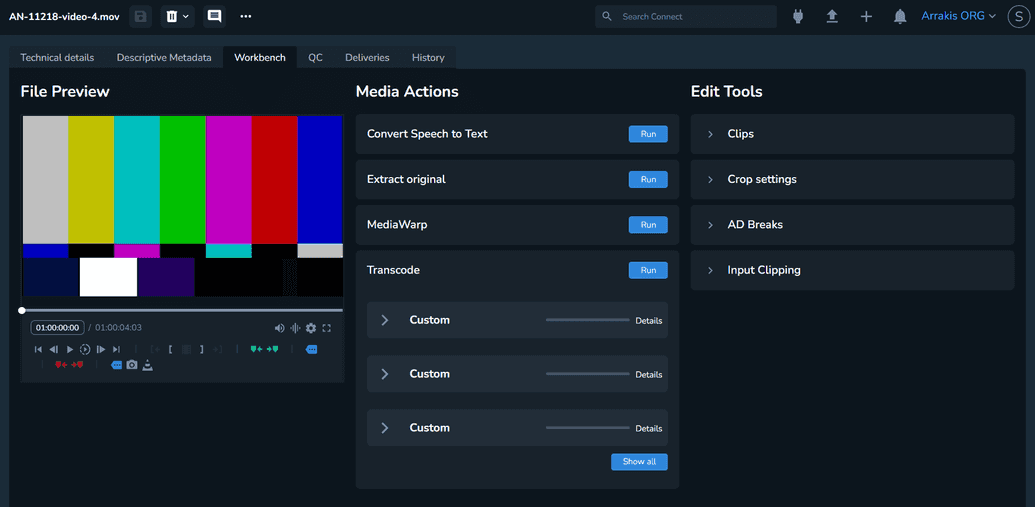Click the red previous marker icon

pyautogui.click(x=61, y=364)
